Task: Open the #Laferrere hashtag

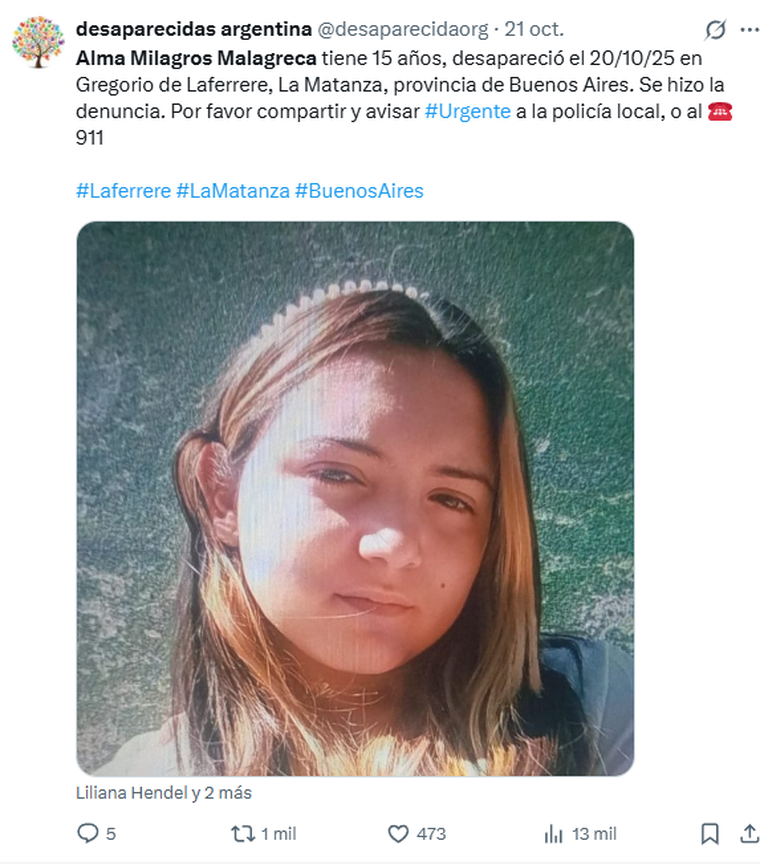Action: [x=124, y=191]
